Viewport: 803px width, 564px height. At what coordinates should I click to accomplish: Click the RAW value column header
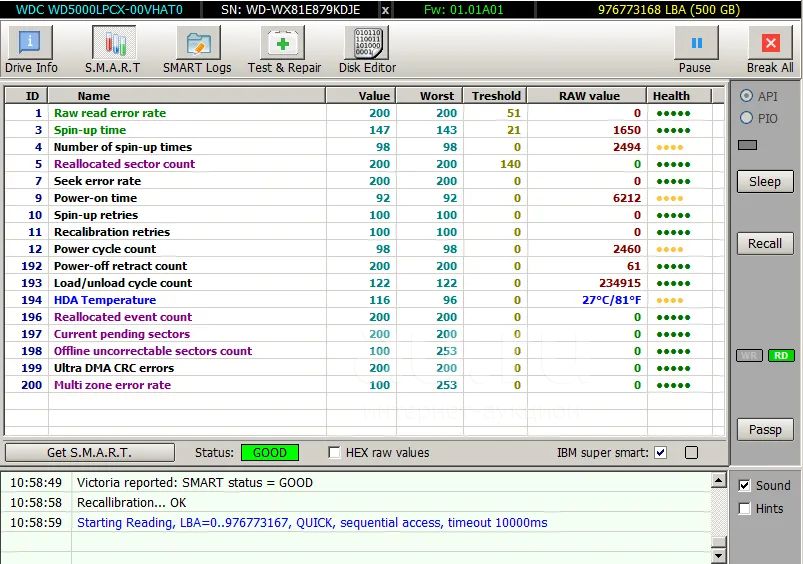(x=587, y=96)
